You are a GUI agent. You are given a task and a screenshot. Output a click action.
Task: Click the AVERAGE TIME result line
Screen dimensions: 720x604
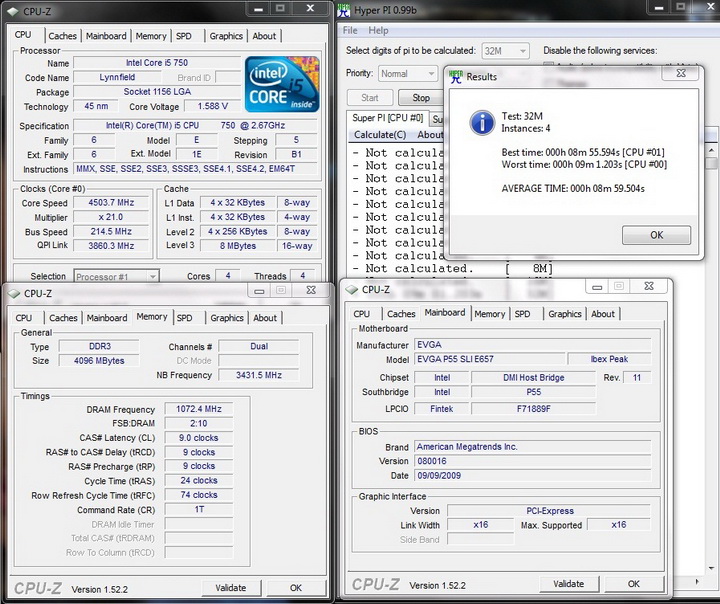pyautogui.click(x=573, y=188)
